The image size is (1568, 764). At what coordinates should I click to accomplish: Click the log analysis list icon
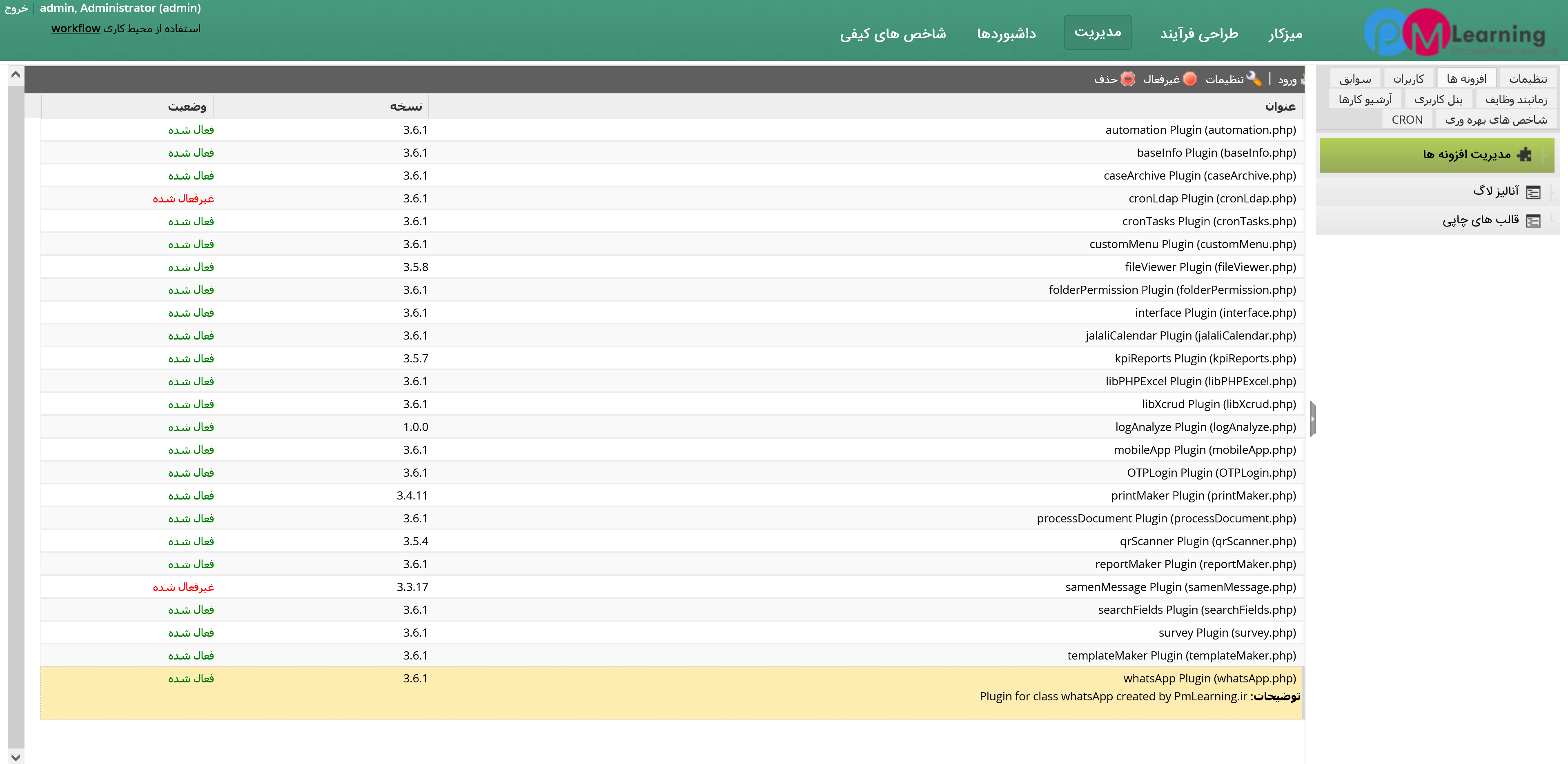click(x=1533, y=192)
